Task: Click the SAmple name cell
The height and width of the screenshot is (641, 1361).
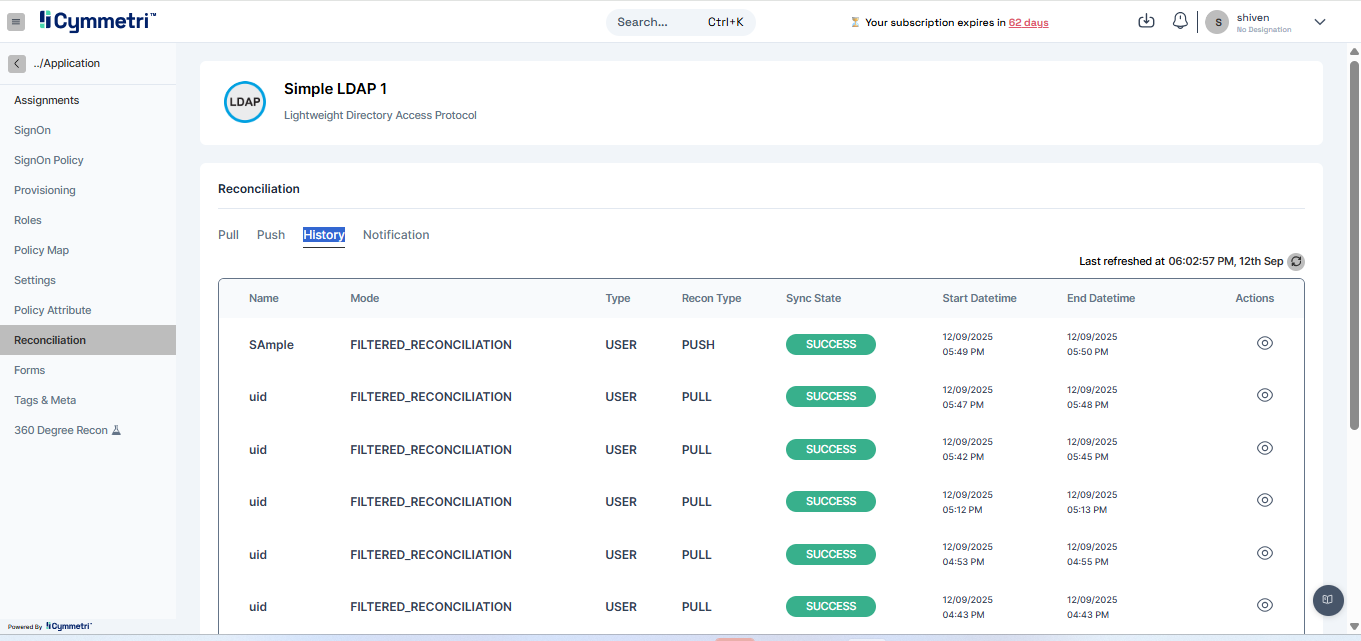Action: click(271, 345)
